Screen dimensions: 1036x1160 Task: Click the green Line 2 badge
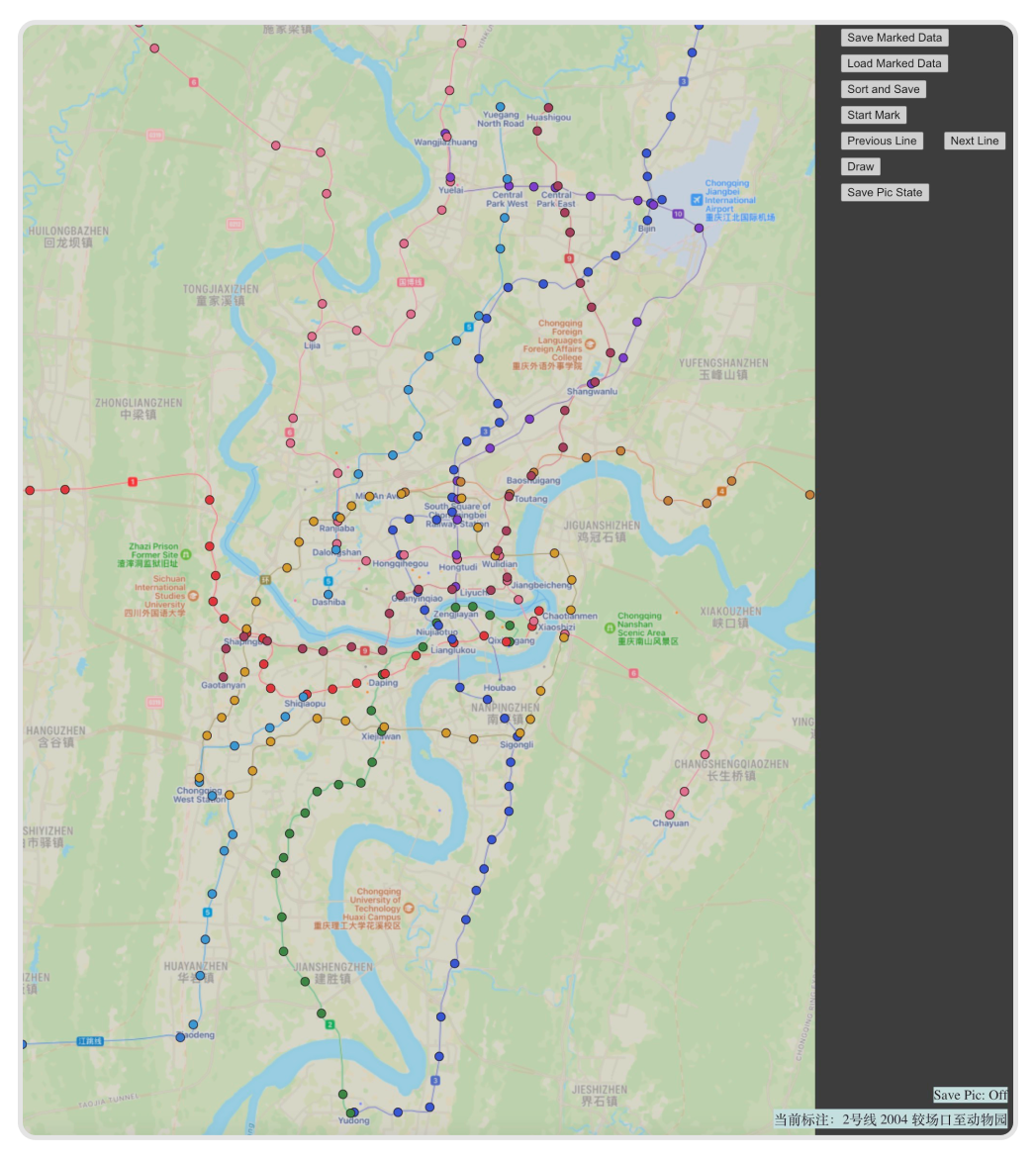330,1024
